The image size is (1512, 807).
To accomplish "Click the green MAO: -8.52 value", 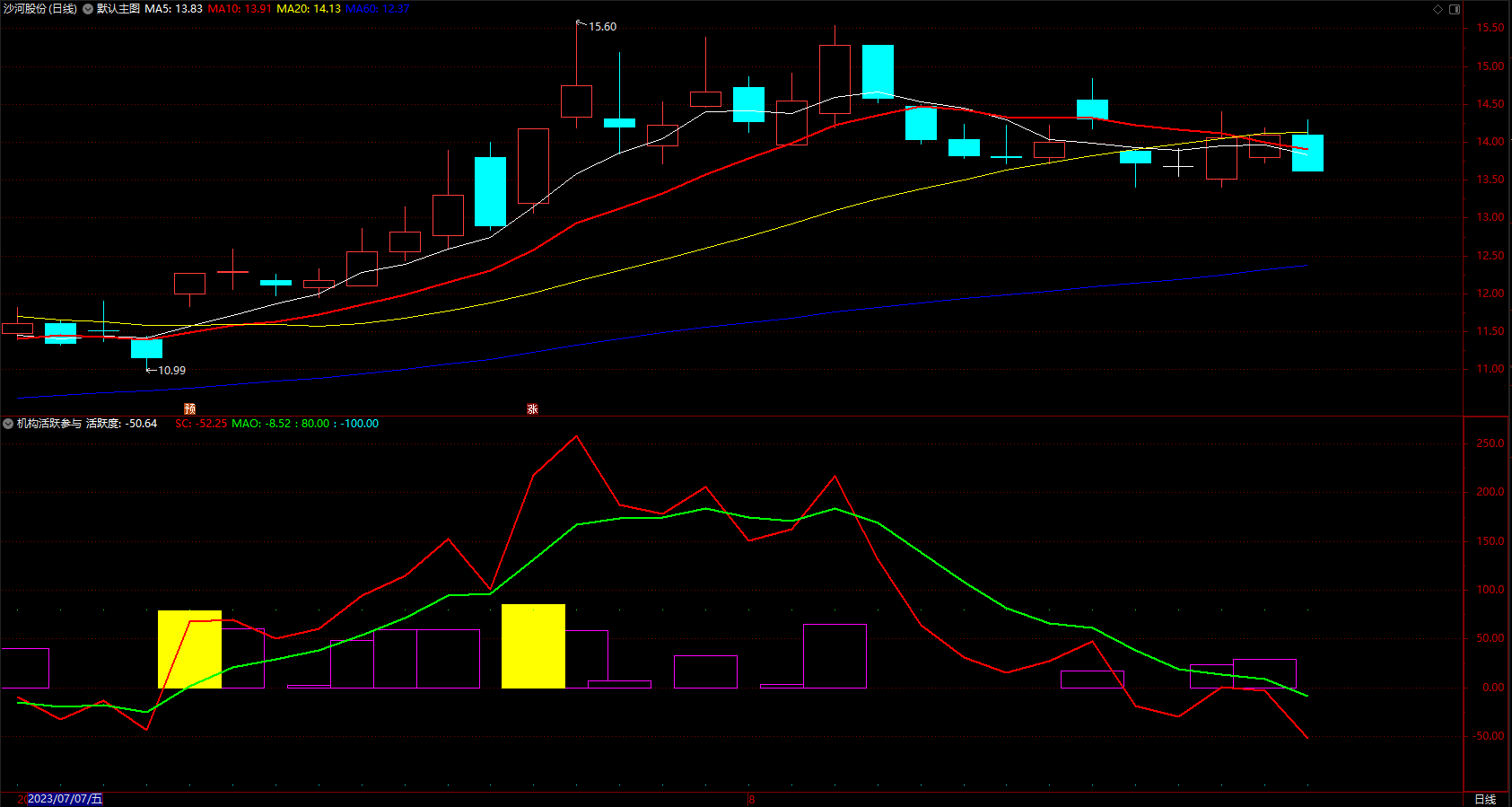I will click(261, 424).
